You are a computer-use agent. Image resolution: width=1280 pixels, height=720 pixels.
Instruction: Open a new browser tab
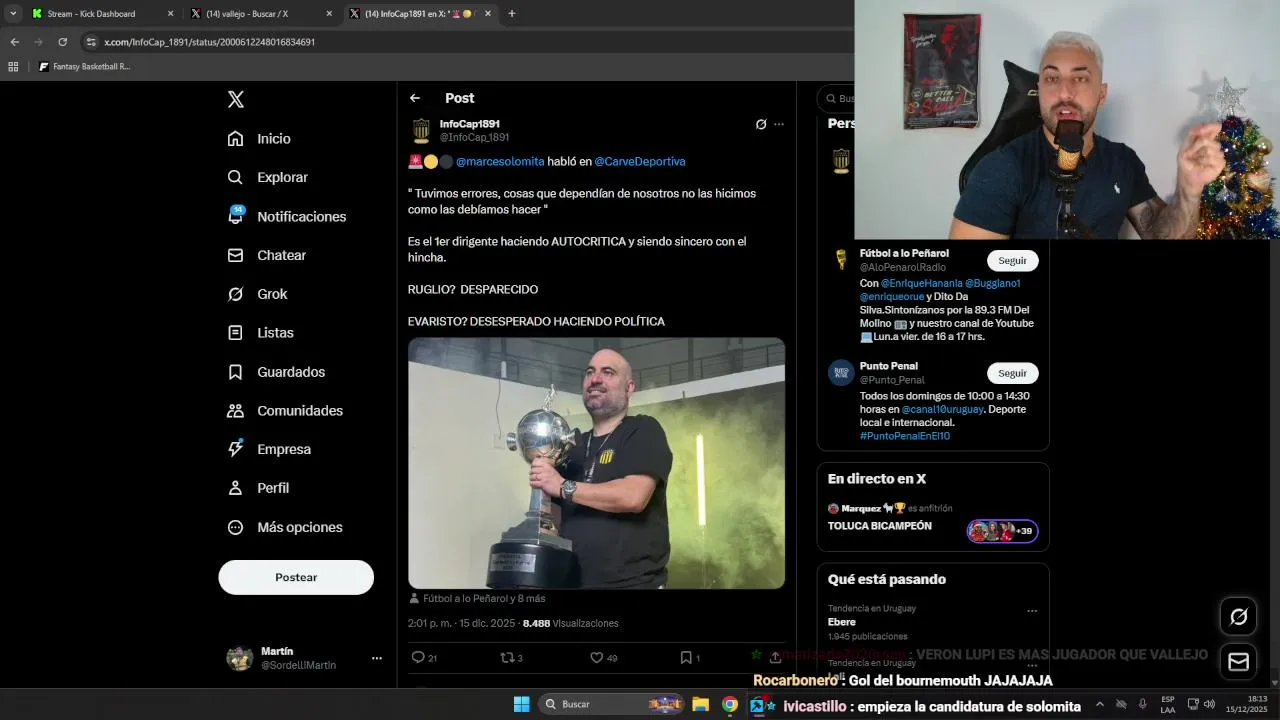511,14
